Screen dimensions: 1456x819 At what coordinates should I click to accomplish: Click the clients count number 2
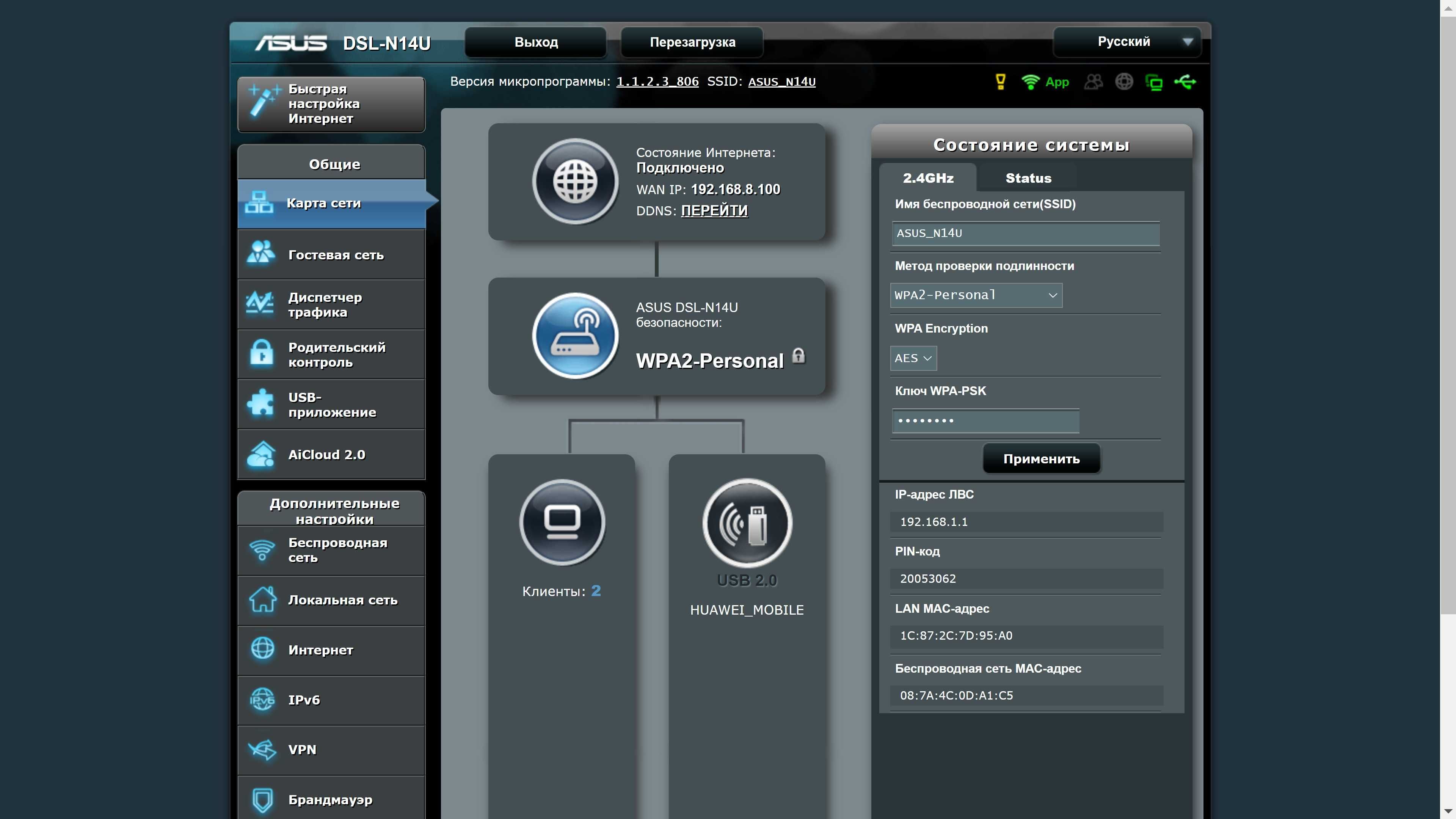596,591
